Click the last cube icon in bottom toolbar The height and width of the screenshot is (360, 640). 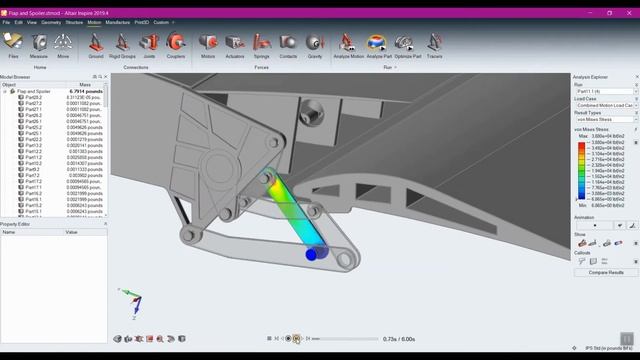pos(182,339)
